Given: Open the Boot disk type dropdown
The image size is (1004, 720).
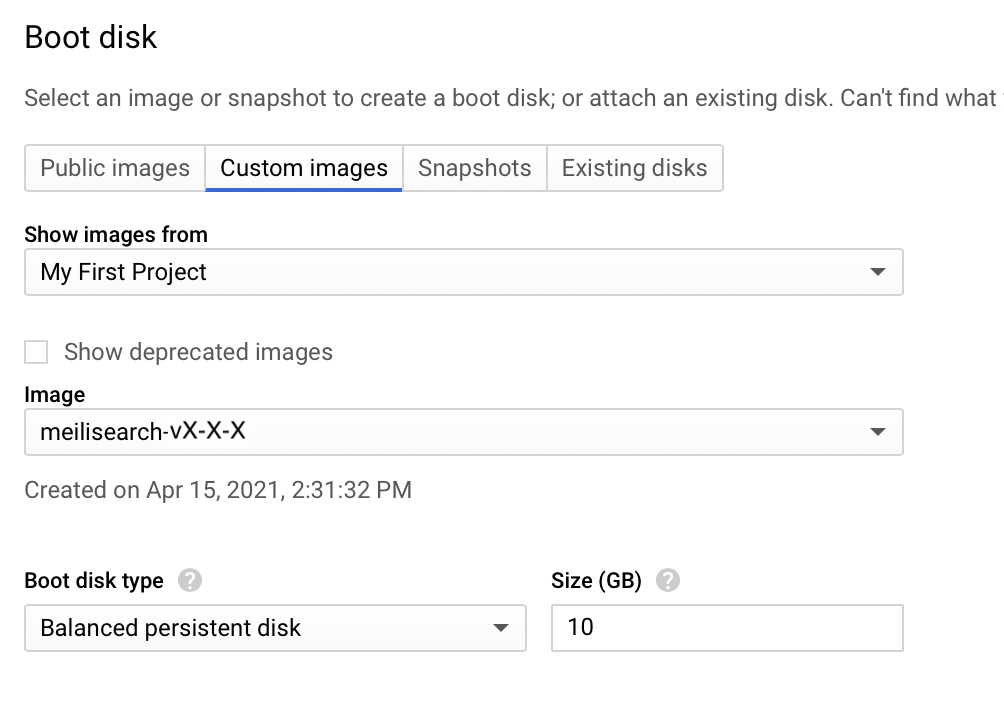Looking at the screenshot, I should point(275,628).
